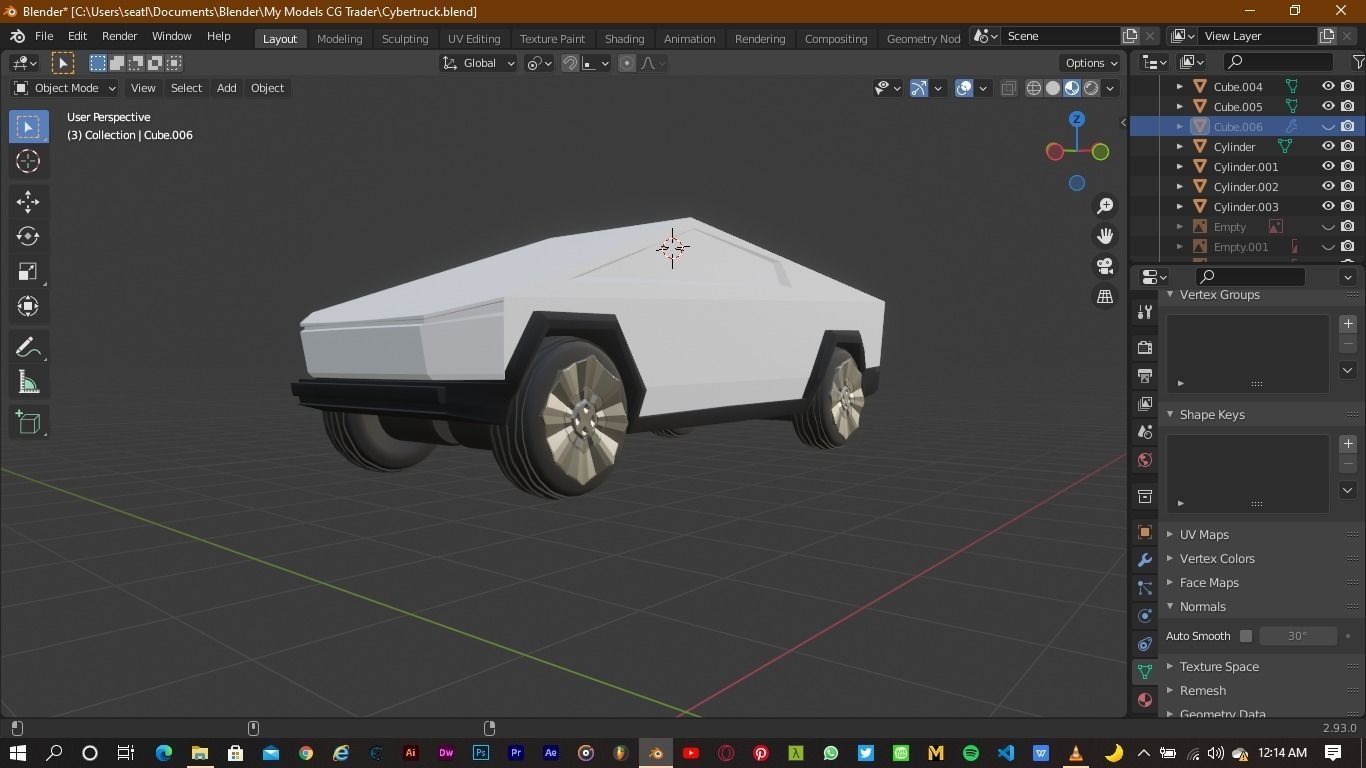Open the Object Mode dropdown
This screenshot has height=768, width=1366.
coord(65,88)
